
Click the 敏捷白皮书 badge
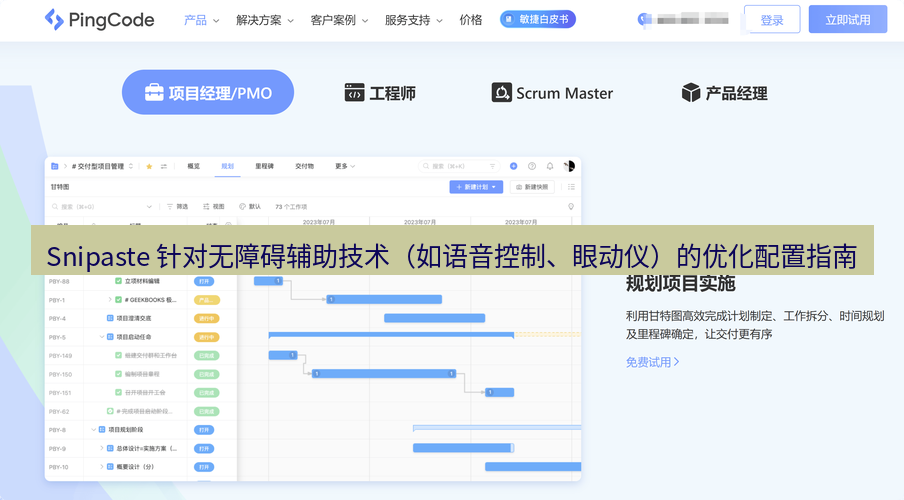pyautogui.click(x=538, y=20)
